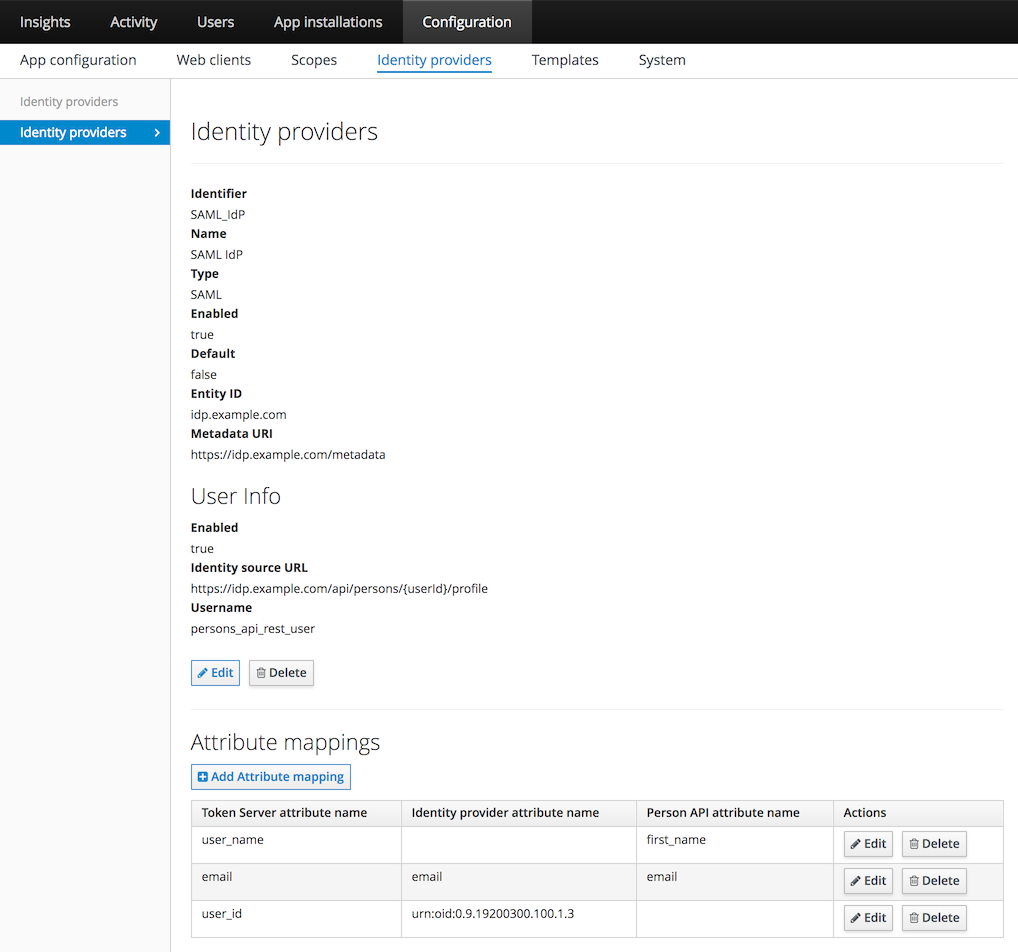Viewport: 1018px width, 952px height.
Task: Click the pencil Edit icon on user_name row
Action: pyautogui.click(x=858, y=843)
